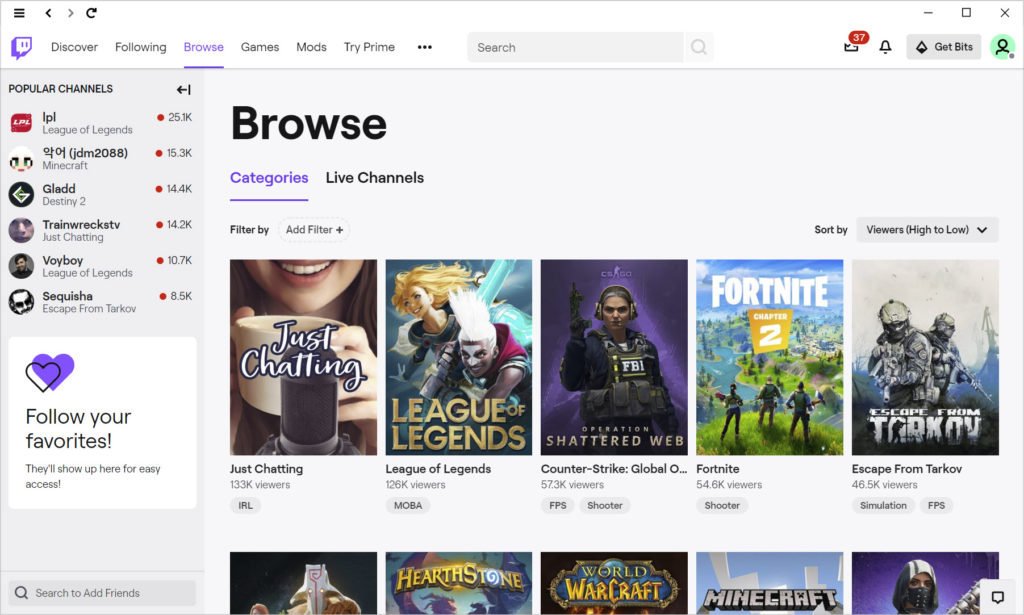This screenshot has height=615, width=1024.
Task: Click the FPS tag under Counter-Strike
Action: (x=558, y=505)
